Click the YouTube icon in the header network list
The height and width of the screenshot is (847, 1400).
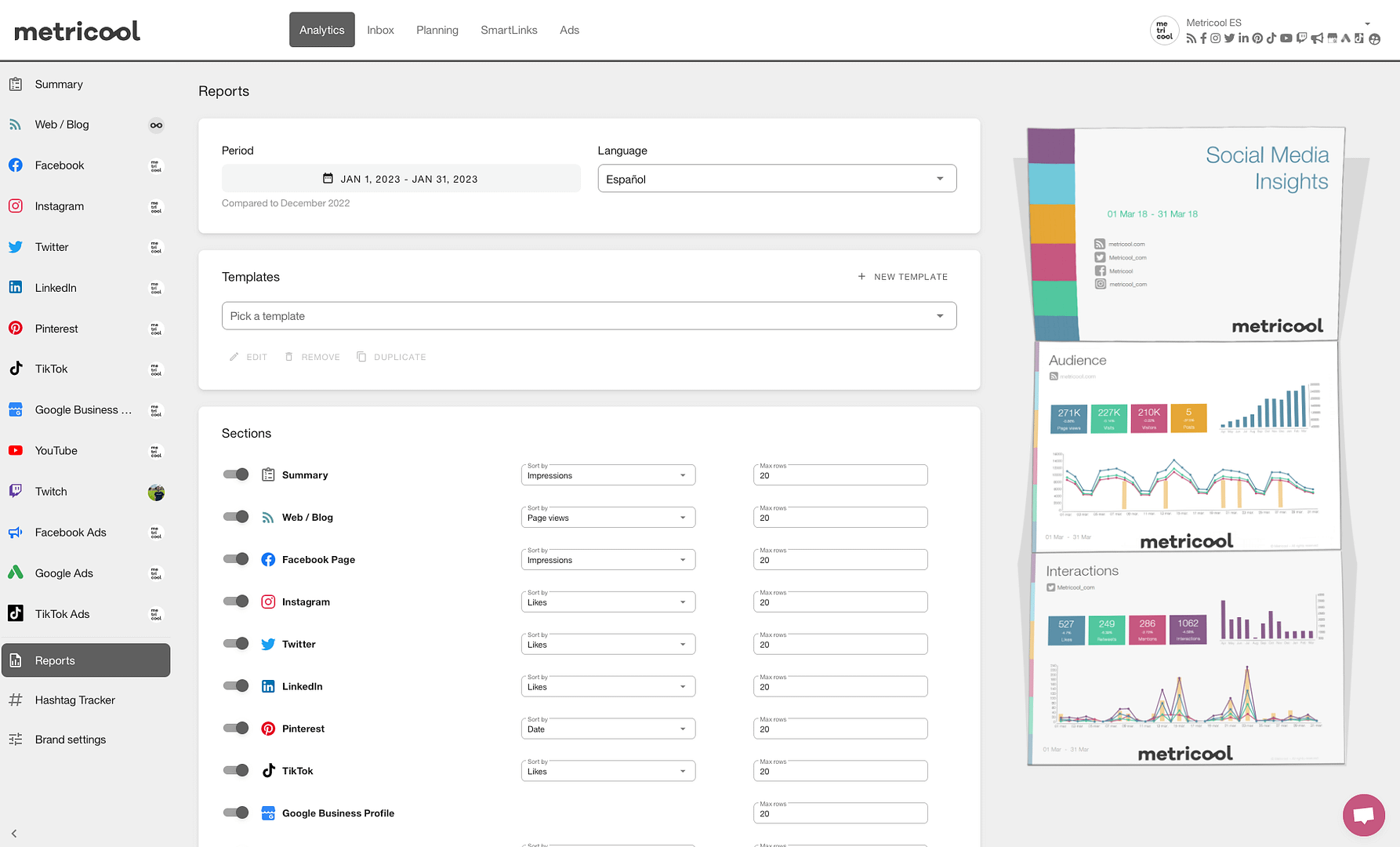tap(1286, 38)
